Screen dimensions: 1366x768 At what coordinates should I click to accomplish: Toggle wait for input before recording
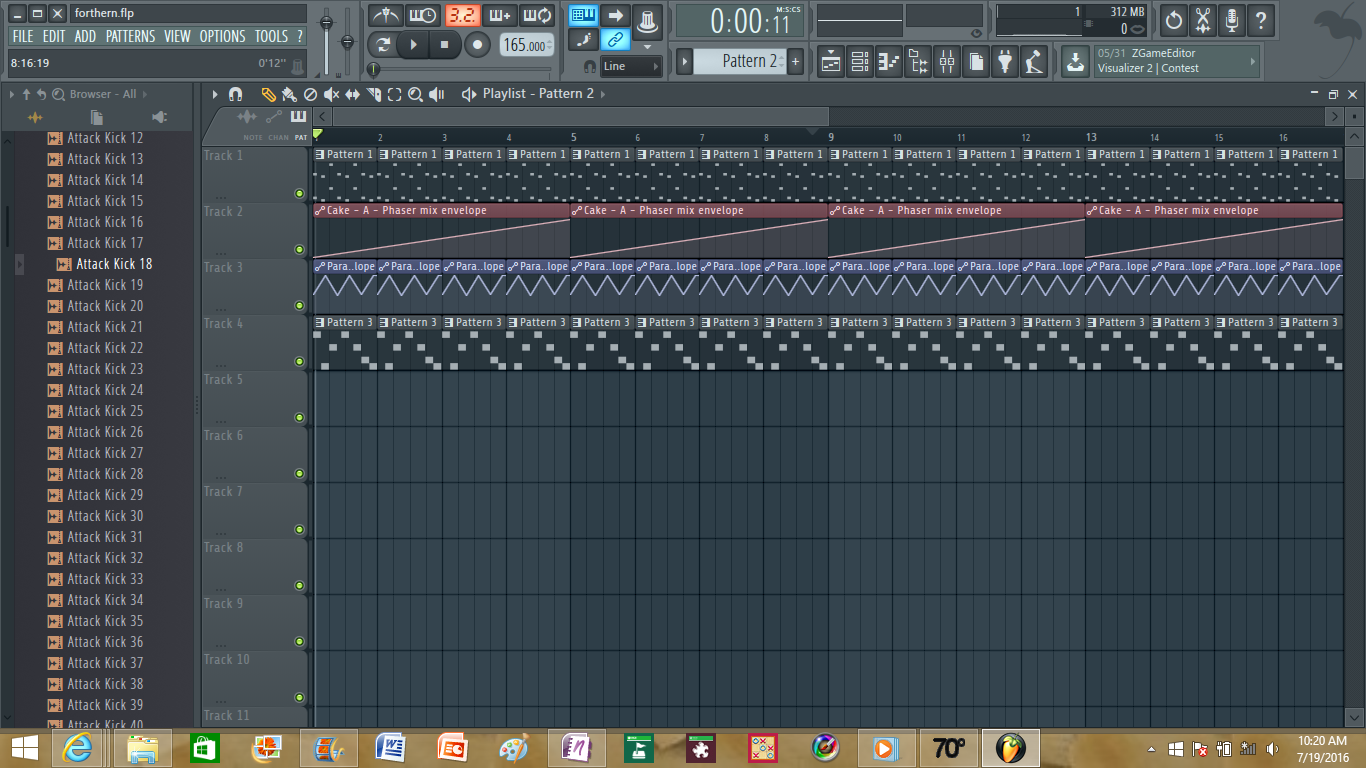[x=422, y=15]
